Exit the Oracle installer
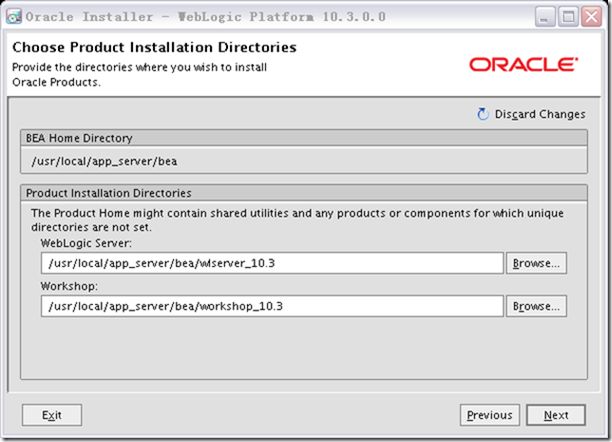Image resolution: width=612 pixels, height=442 pixels. (52, 415)
